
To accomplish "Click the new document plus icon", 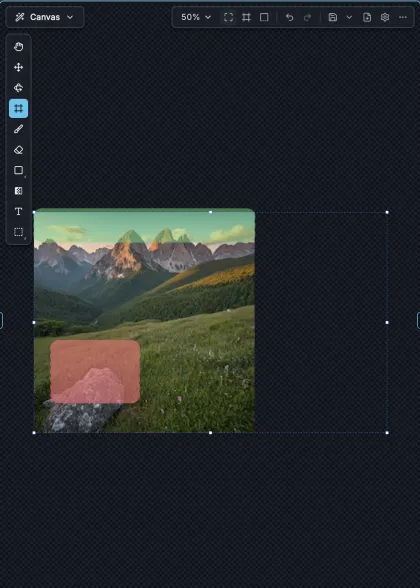I will (x=367, y=17).
